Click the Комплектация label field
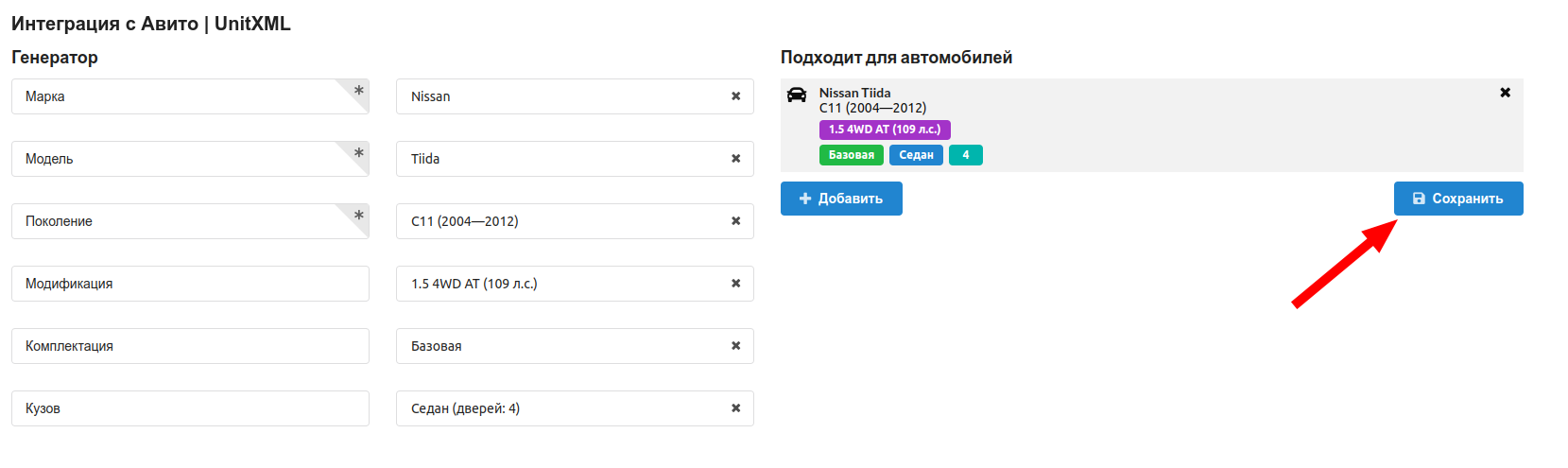This screenshot has height=468, width=1568. pos(190,346)
